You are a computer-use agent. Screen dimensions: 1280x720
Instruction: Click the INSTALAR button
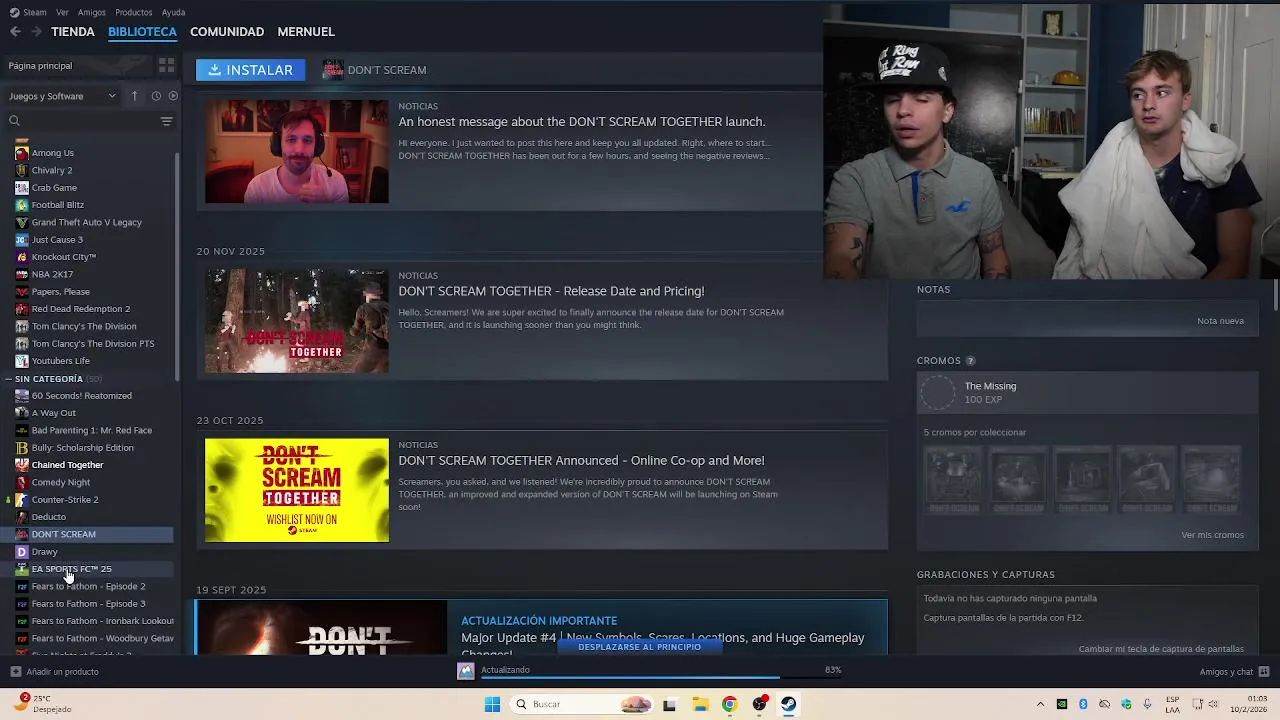pyautogui.click(x=250, y=70)
